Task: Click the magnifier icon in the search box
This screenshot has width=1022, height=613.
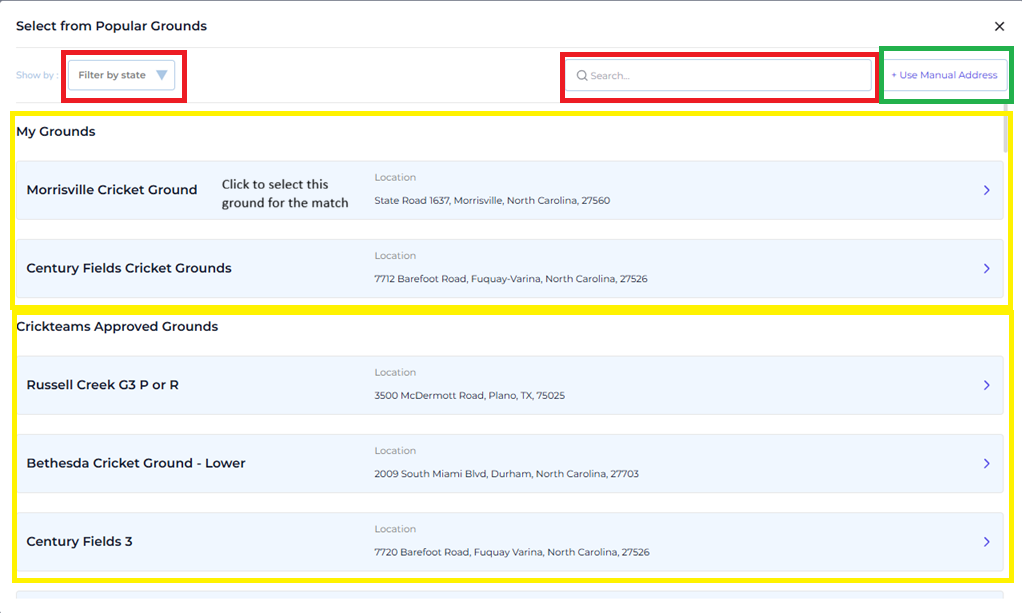Action: tap(581, 76)
